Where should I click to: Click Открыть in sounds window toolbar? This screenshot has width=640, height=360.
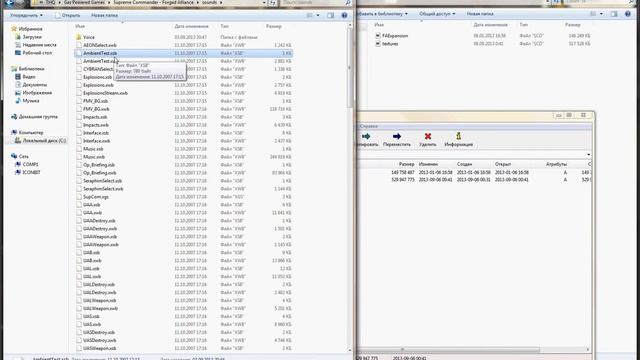coord(68,16)
